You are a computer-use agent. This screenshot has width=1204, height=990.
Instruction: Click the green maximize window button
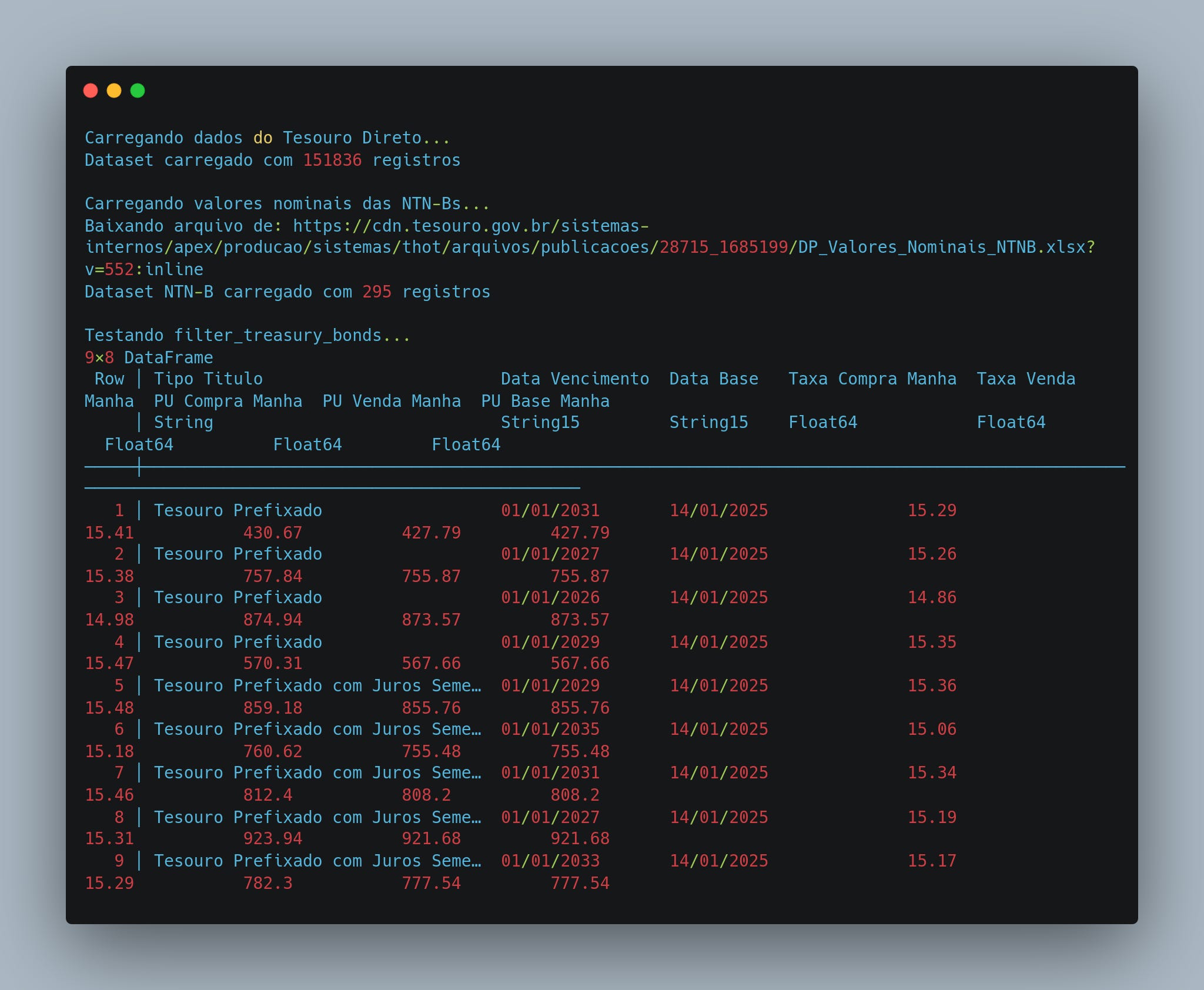coord(138,91)
